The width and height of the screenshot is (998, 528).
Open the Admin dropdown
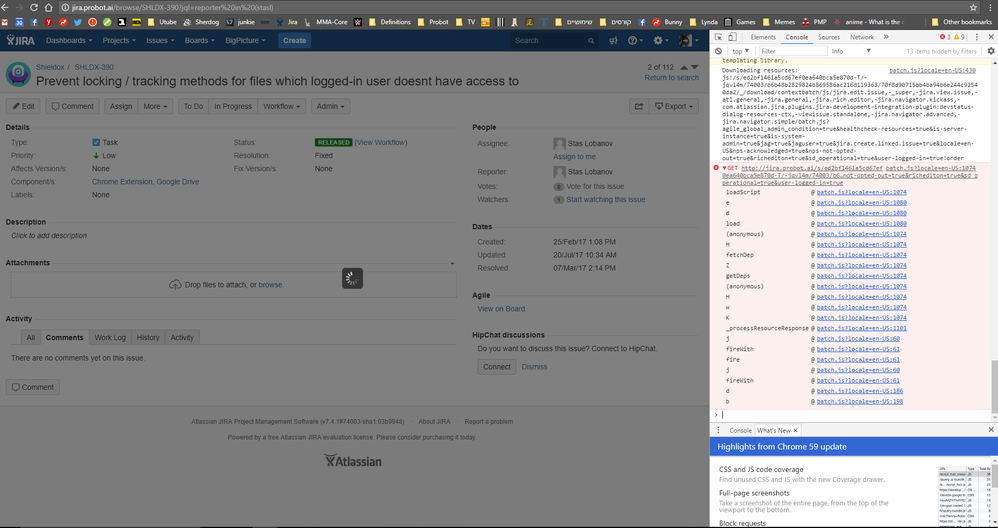pos(330,106)
